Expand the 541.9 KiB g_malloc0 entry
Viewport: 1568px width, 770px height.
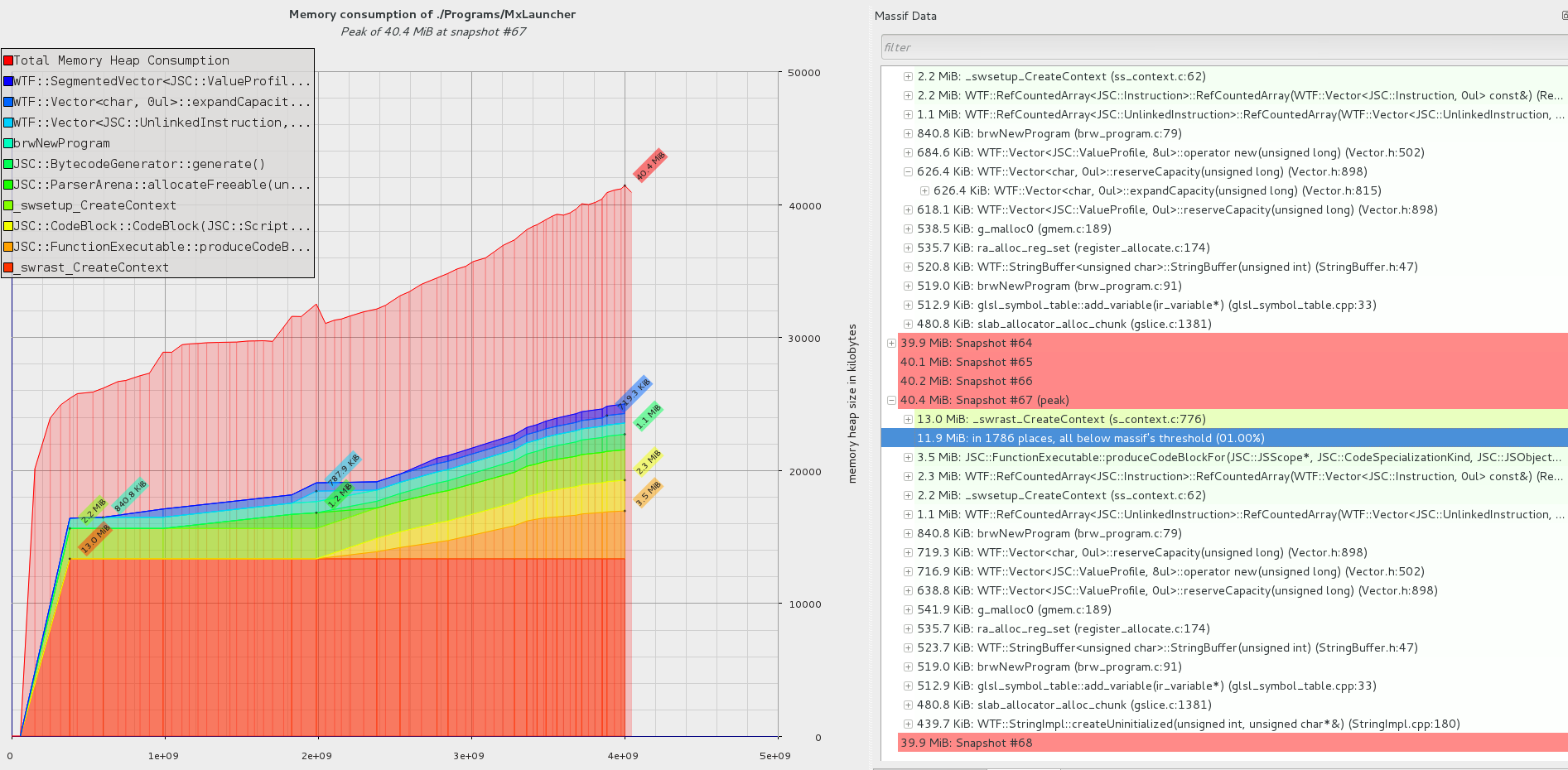click(908, 610)
